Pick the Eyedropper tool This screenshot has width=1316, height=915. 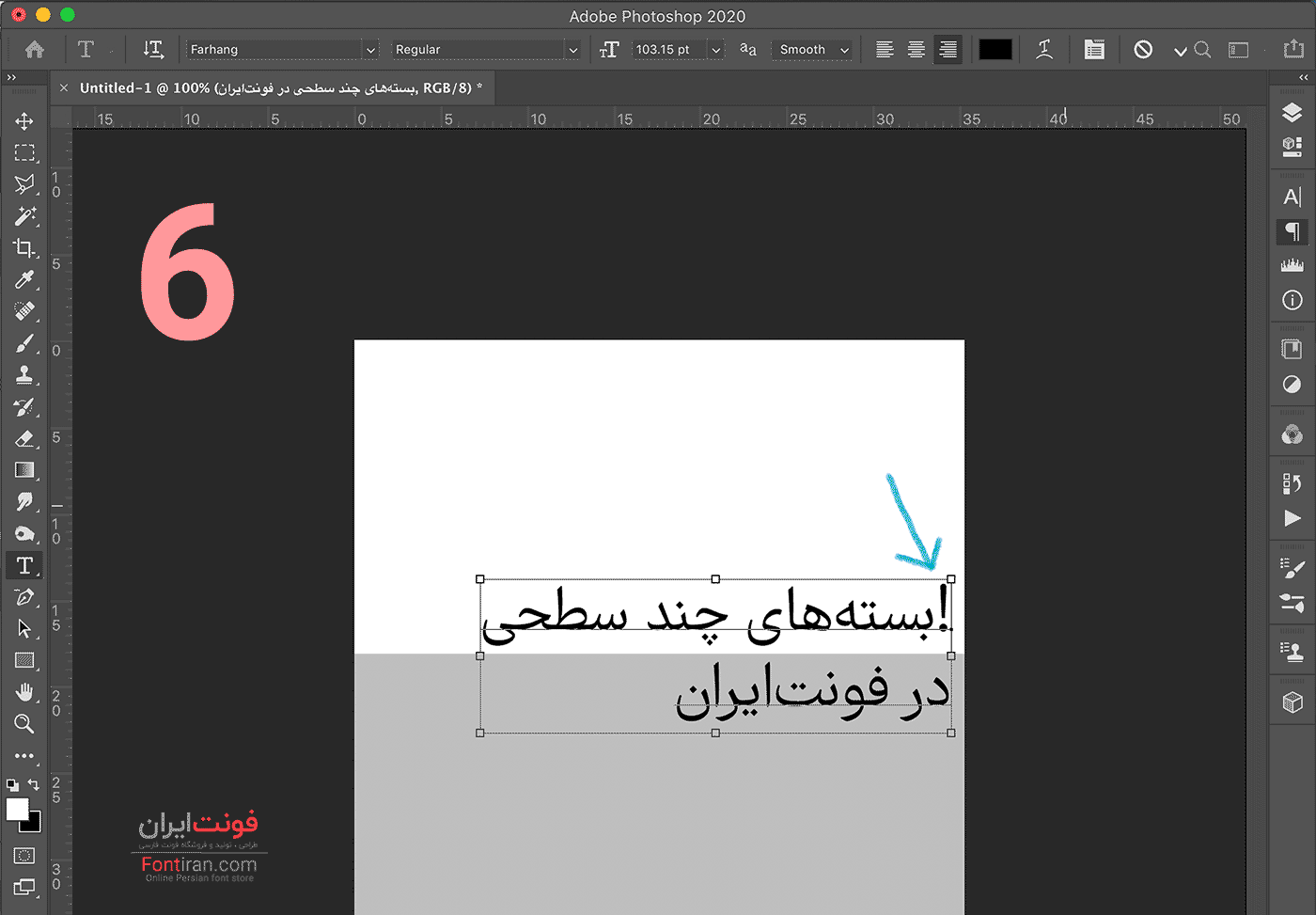coord(24,279)
